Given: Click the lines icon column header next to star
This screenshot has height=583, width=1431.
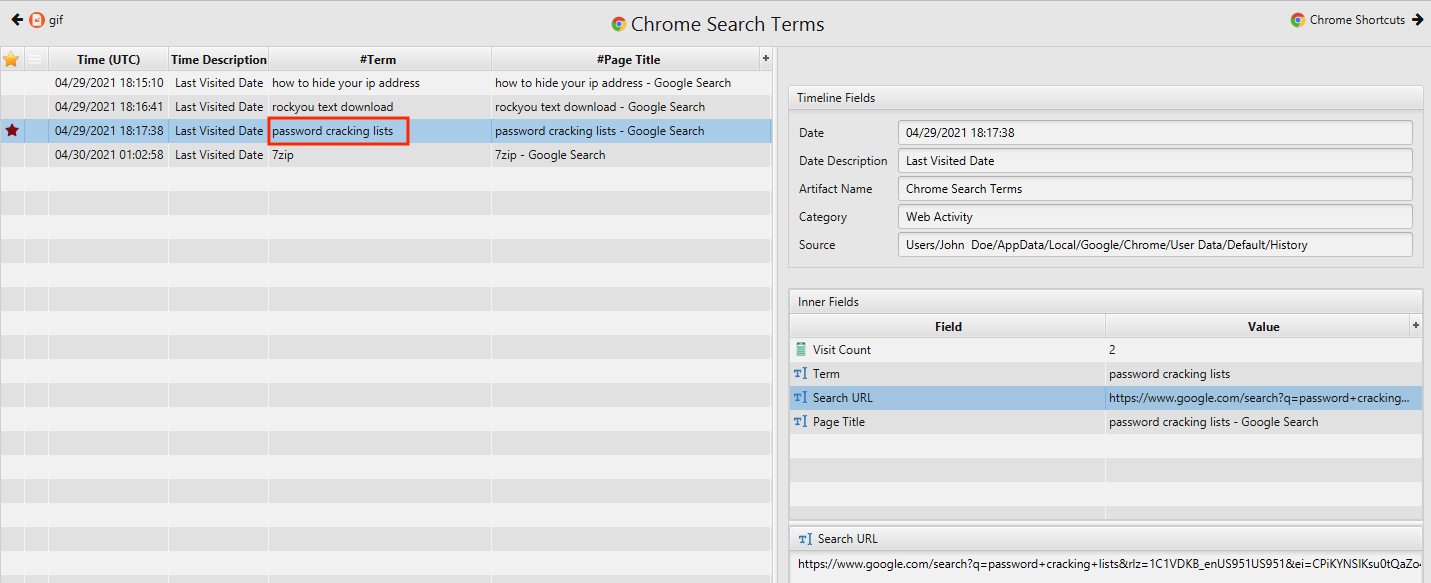Looking at the screenshot, I should [x=36, y=60].
